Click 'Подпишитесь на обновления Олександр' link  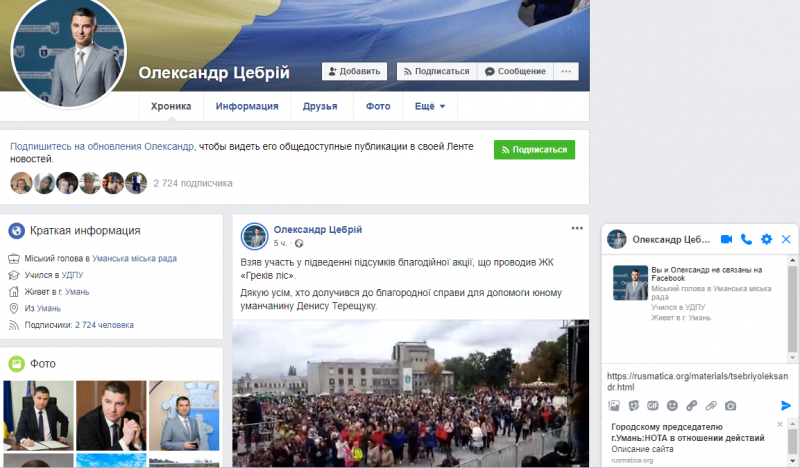pyautogui.click(x=102, y=146)
